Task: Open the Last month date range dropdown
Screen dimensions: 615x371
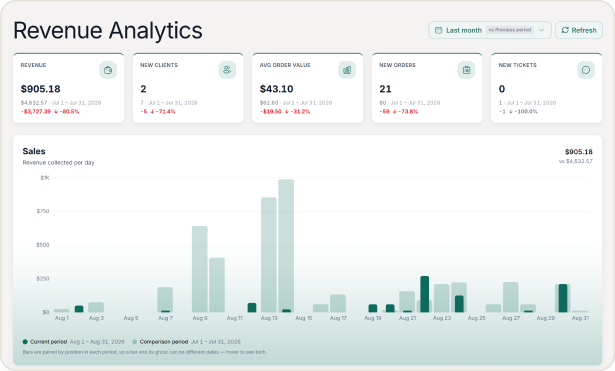Action: (x=489, y=30)
